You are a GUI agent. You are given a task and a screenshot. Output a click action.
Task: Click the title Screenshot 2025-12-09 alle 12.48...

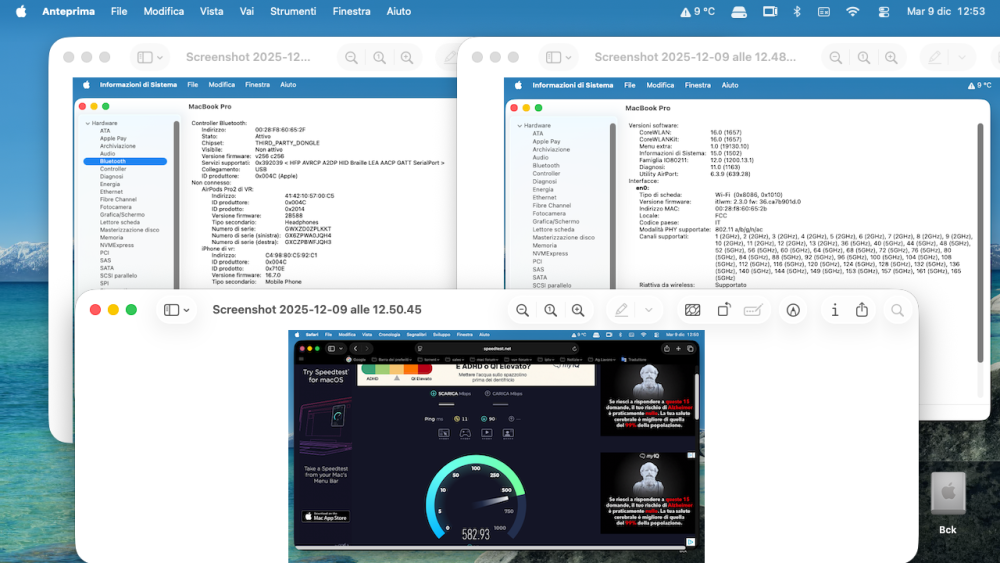point(695,57)
